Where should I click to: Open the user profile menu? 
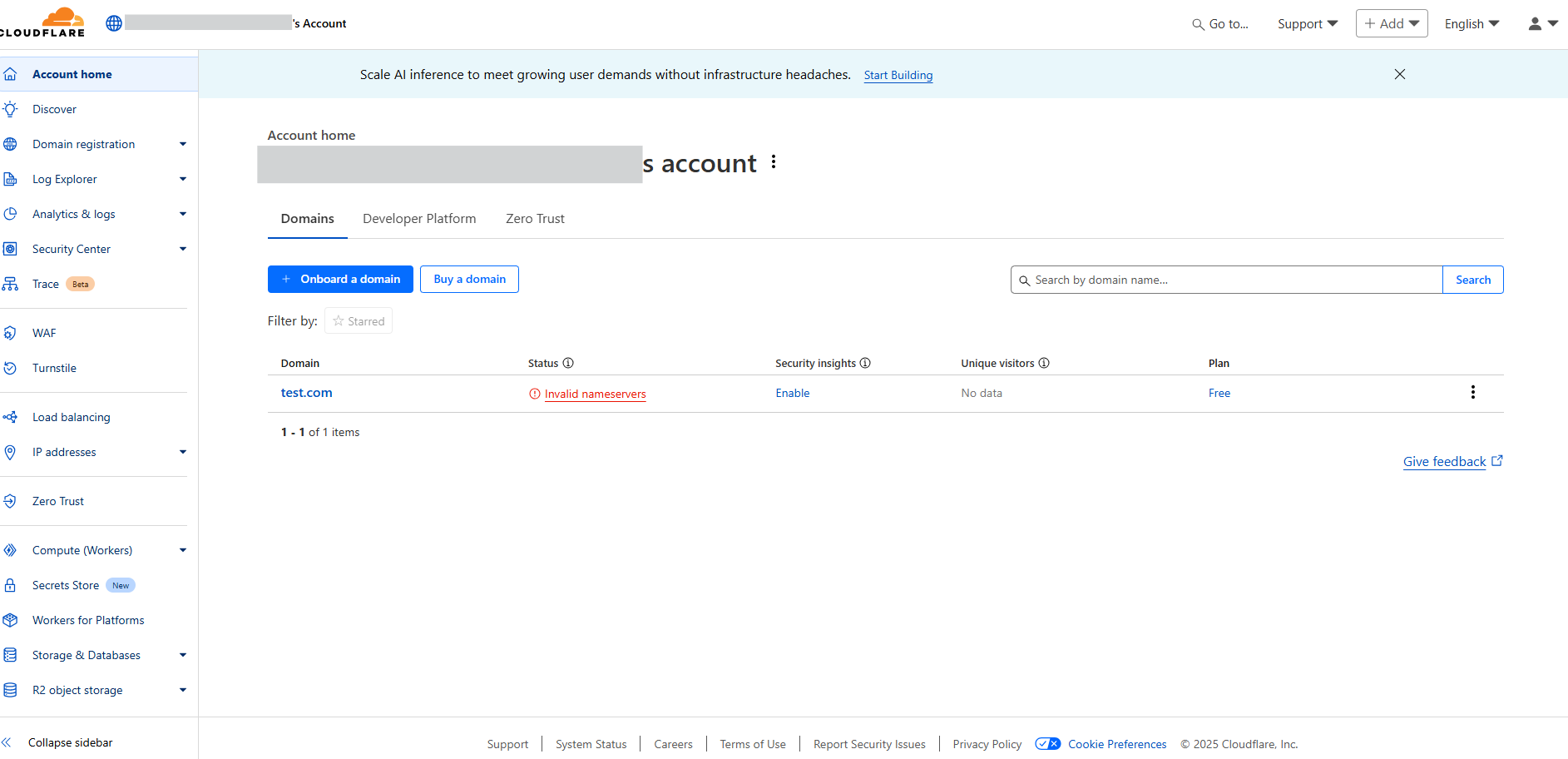point(1543,24)
